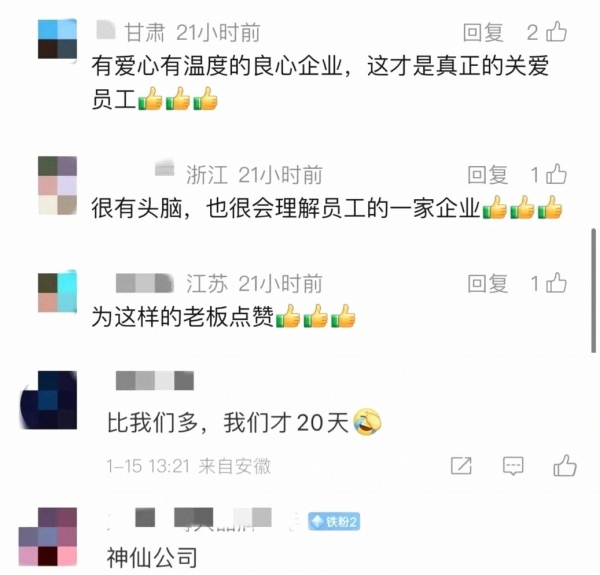600x575 pixels.
Task: Click 回复 on the Jiangsu comment
Action: (488, 284)
